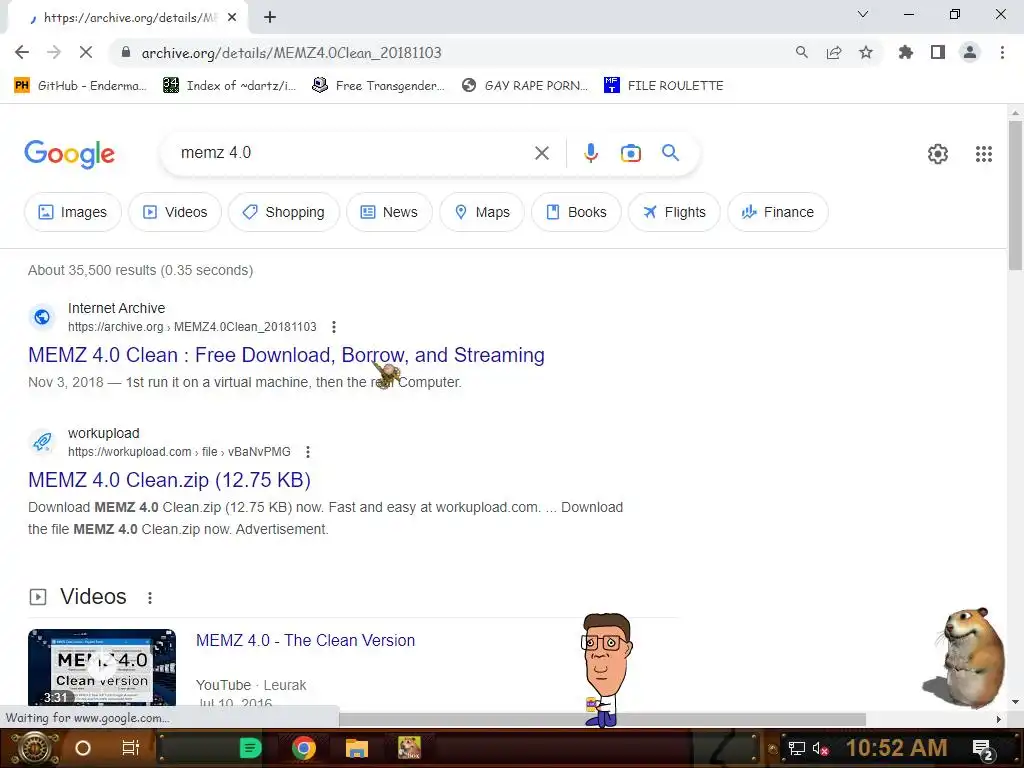This screenshot has height=768, width=1024.
Task: Toggle the browser side panel
Action: pos(938,52)
